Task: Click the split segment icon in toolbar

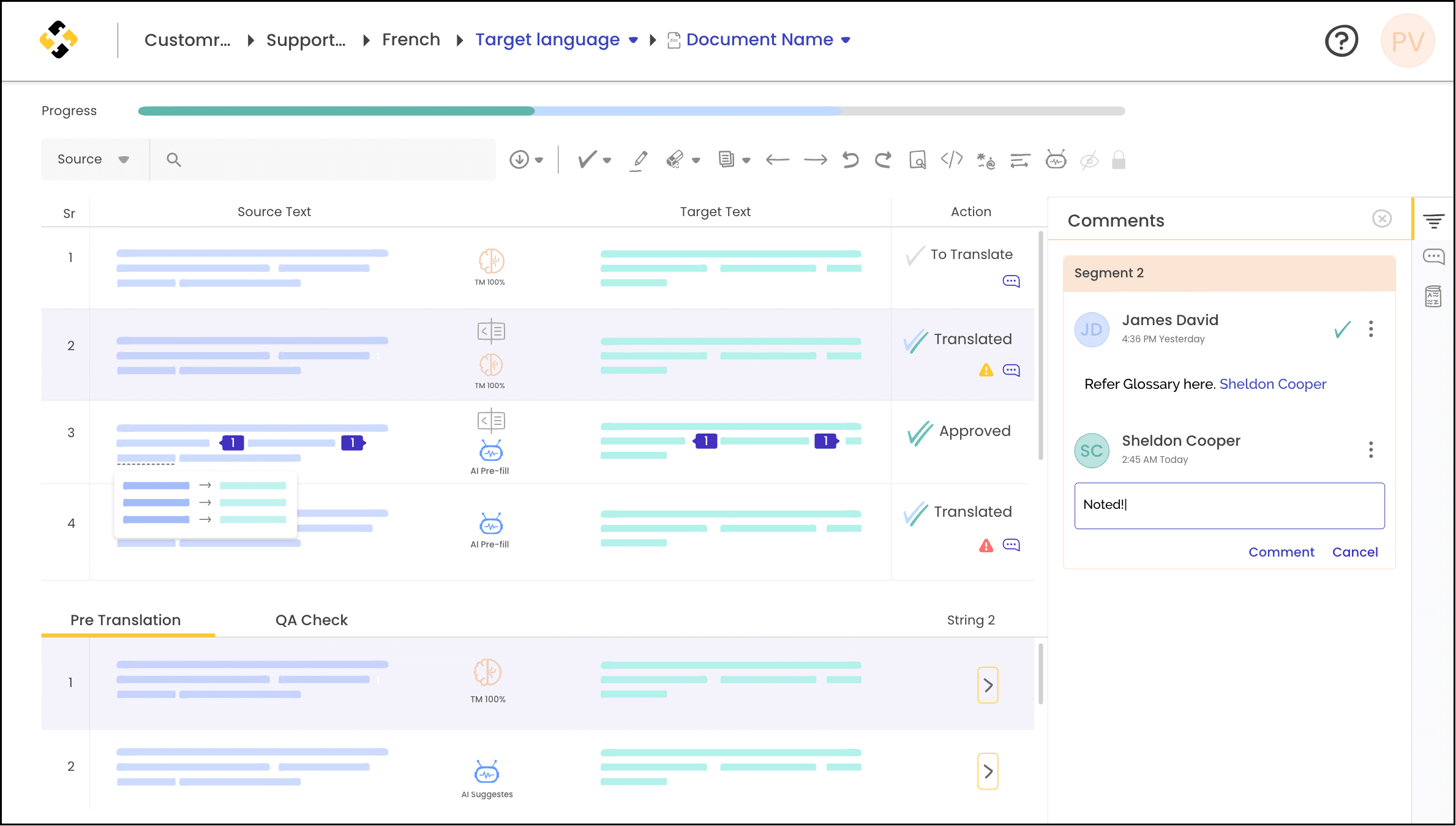Action: [x=1020, y=160]
